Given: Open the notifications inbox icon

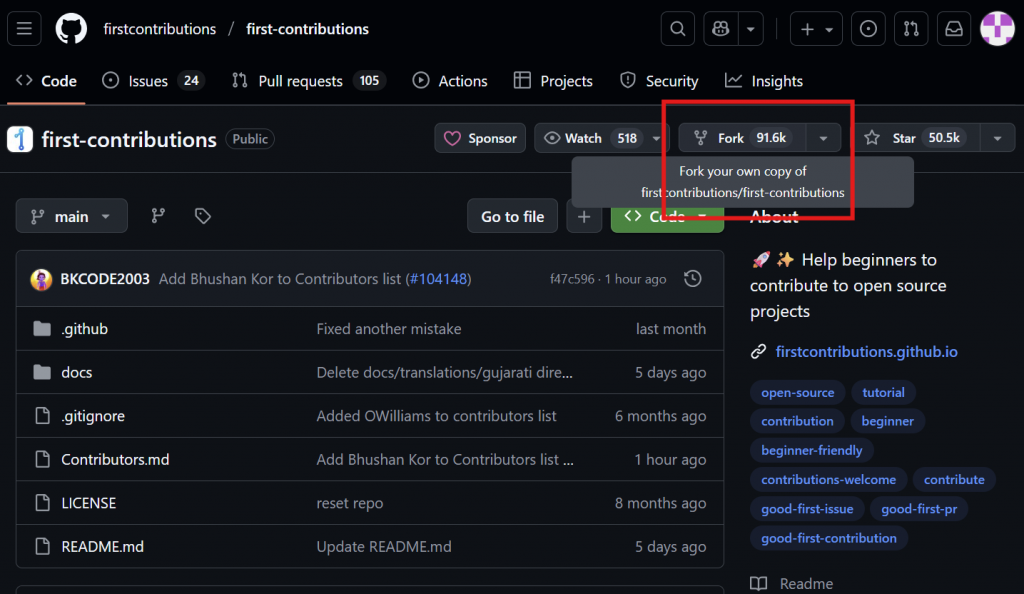Looking at the screenshot, I should click(954, 29).
